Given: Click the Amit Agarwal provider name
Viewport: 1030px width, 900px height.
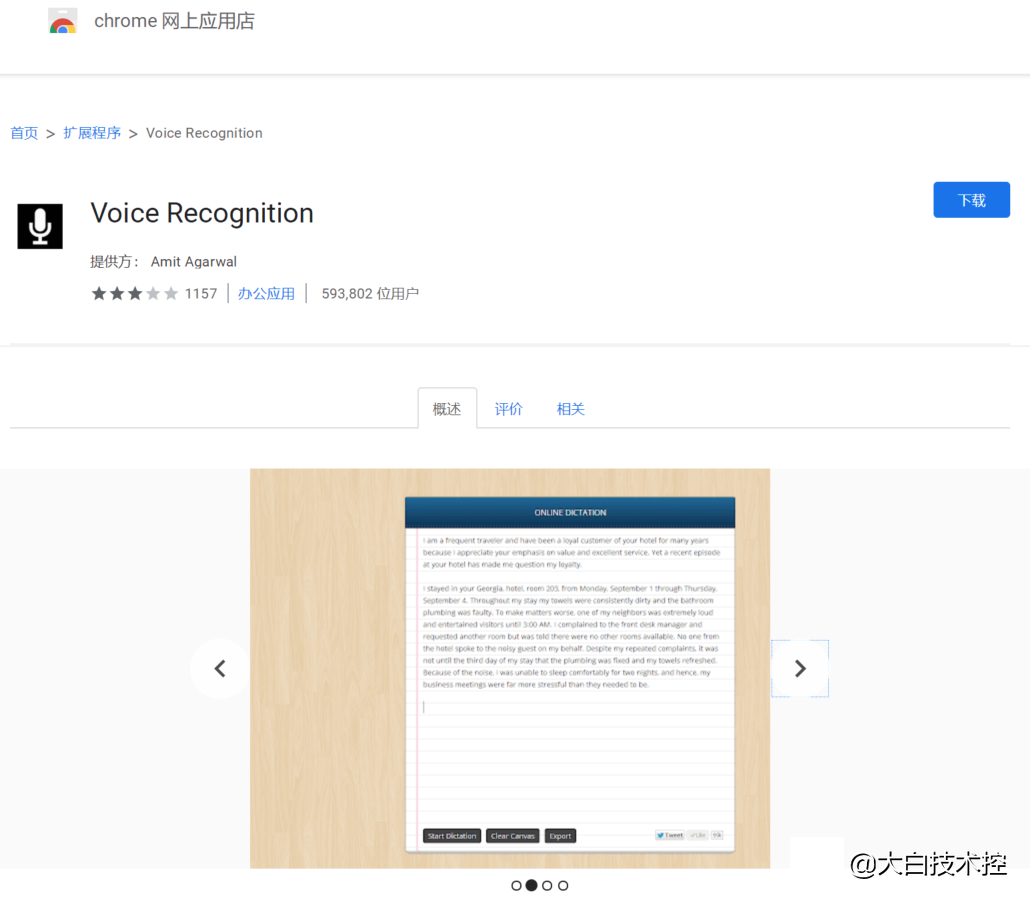Looking at the screenshot, I should tap(194, 262).
